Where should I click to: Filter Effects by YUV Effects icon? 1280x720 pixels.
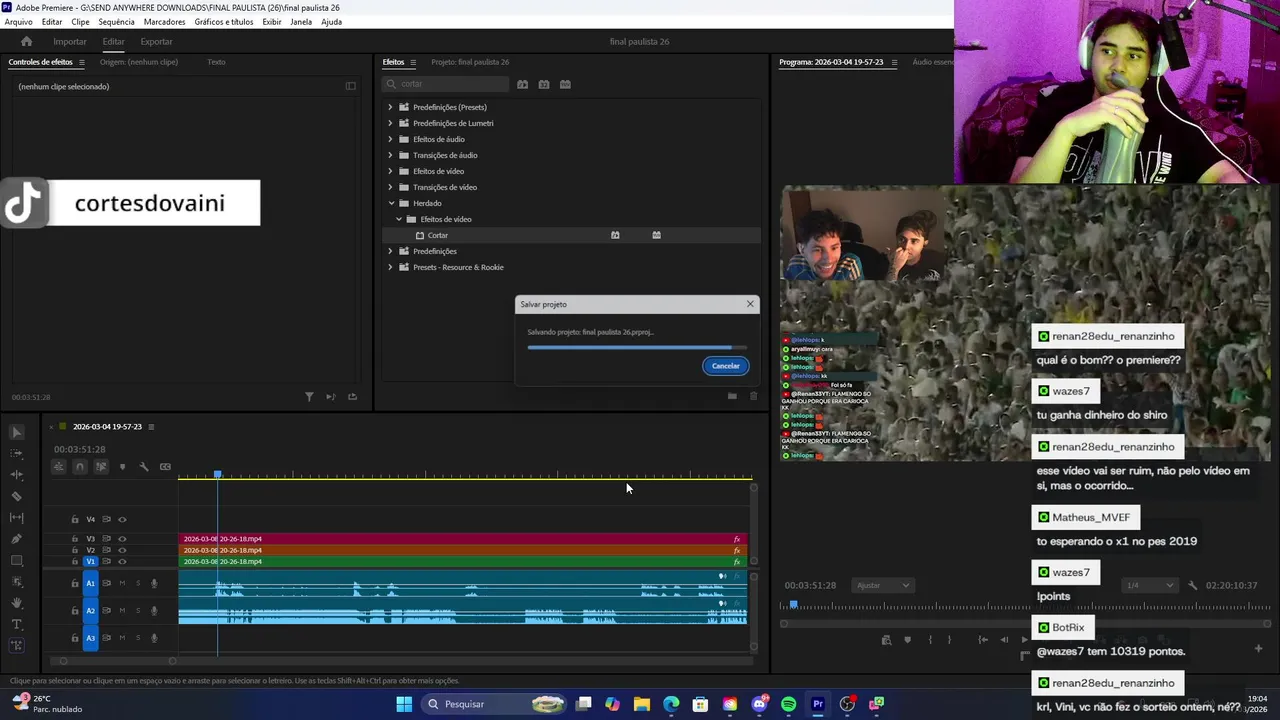point(565,84)
